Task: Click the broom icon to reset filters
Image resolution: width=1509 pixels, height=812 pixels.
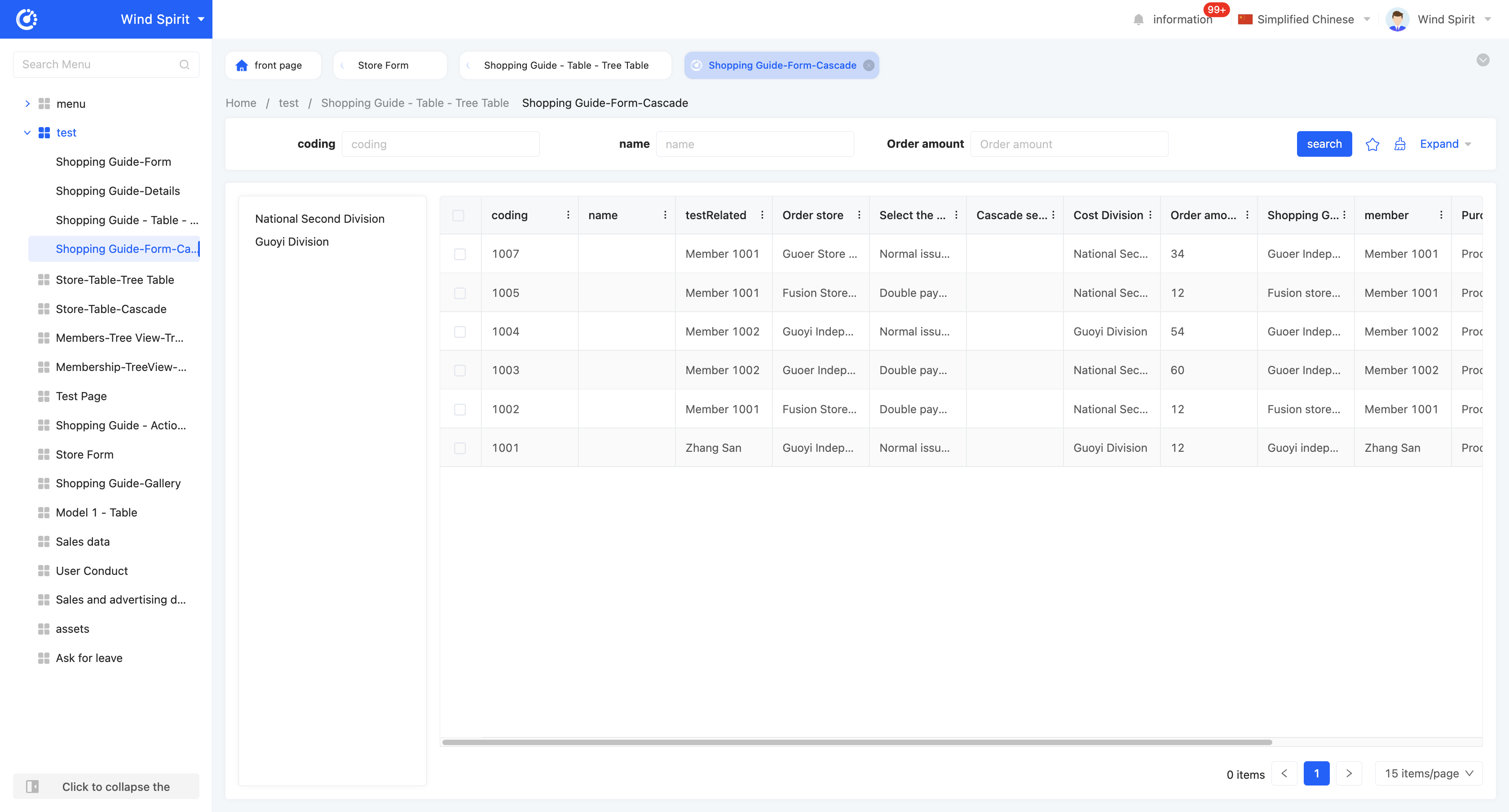Action: pos(1400,144)
